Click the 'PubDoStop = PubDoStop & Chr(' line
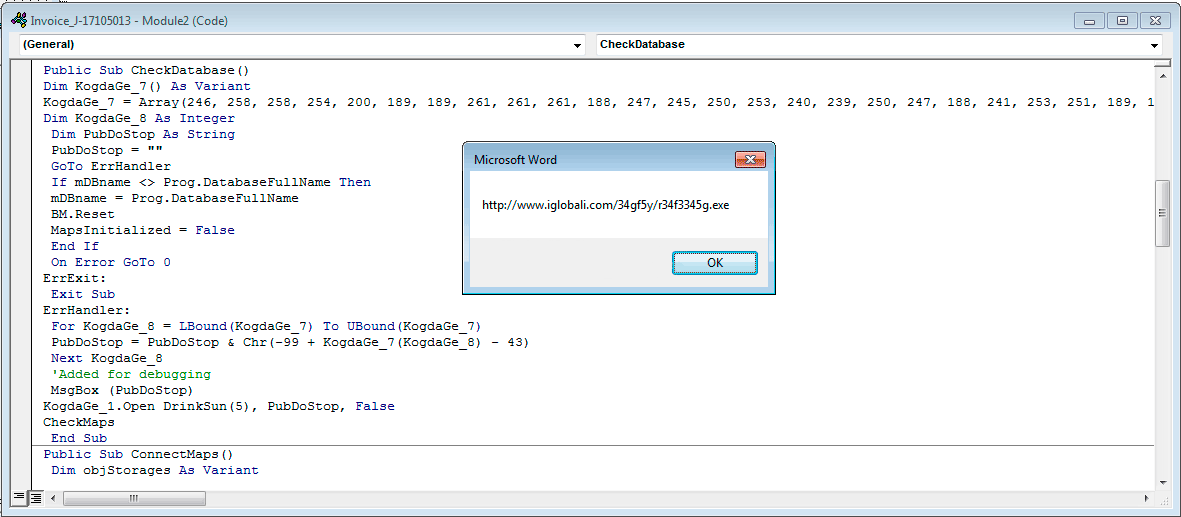The height and width of the screenshot is (517, 1181). pos(290,342)
